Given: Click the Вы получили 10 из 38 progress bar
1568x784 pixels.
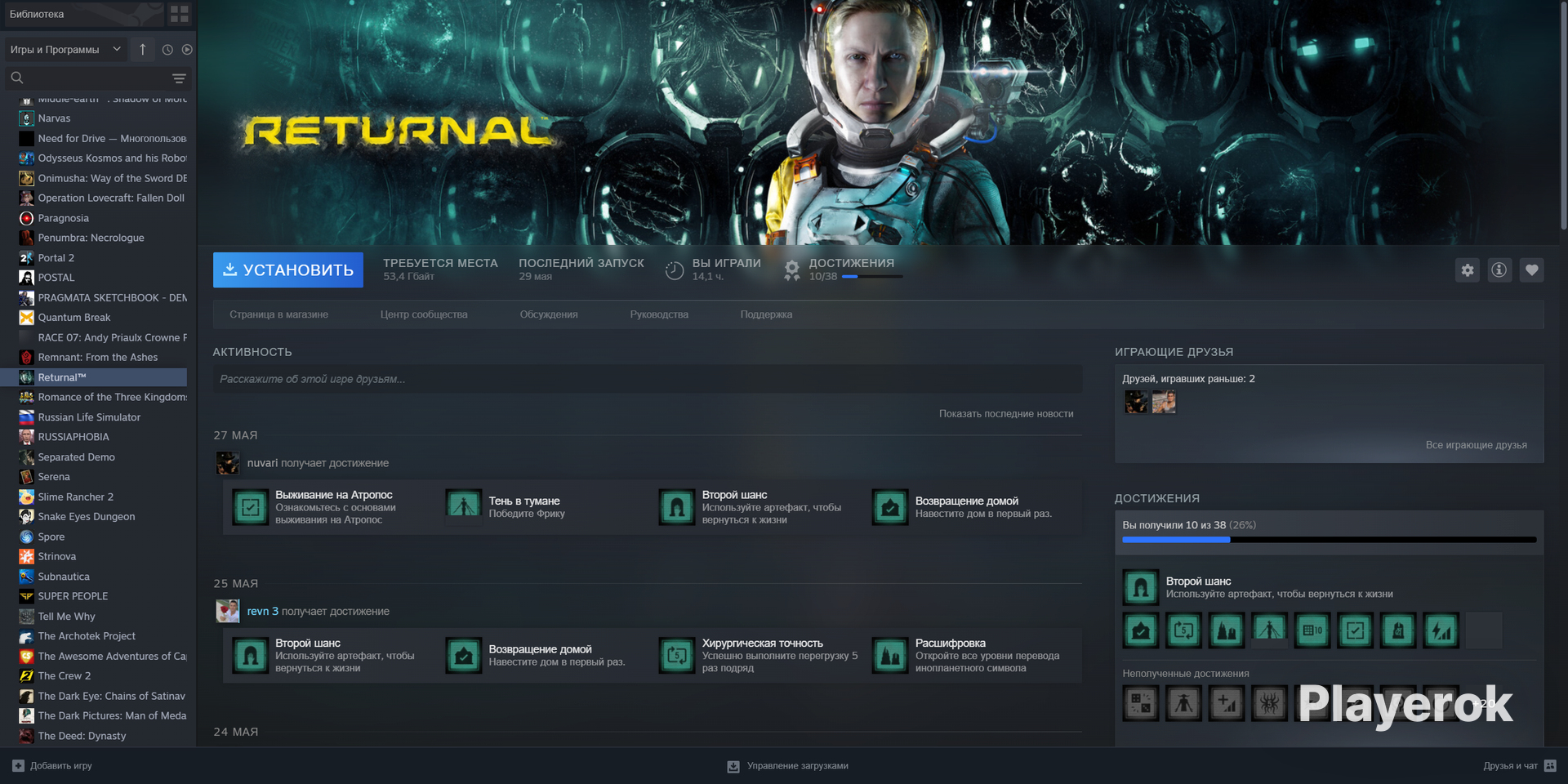Looking at the screenshot, I should pyautogui.click(x=1330, y=540).
